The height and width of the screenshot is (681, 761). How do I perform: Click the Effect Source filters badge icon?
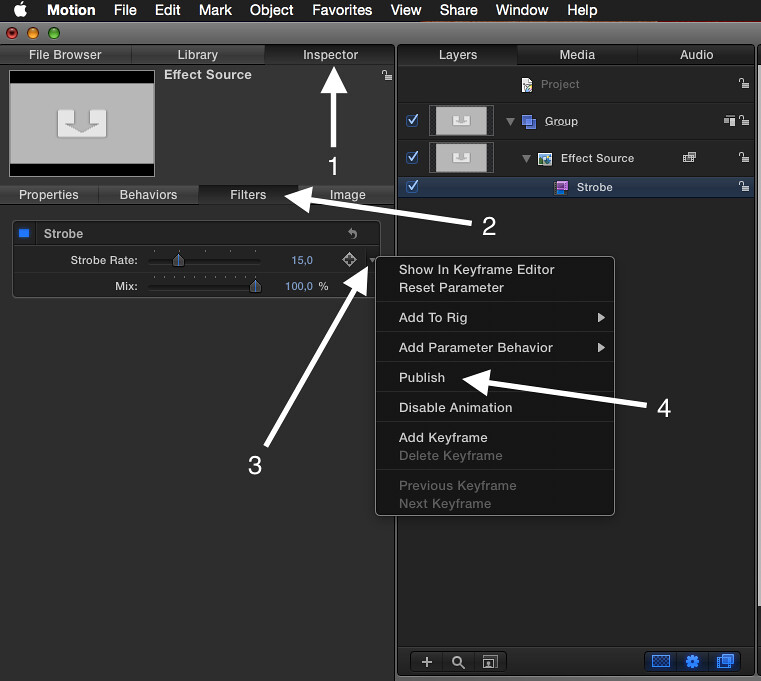pyautogui.click(x=689, y=157)
